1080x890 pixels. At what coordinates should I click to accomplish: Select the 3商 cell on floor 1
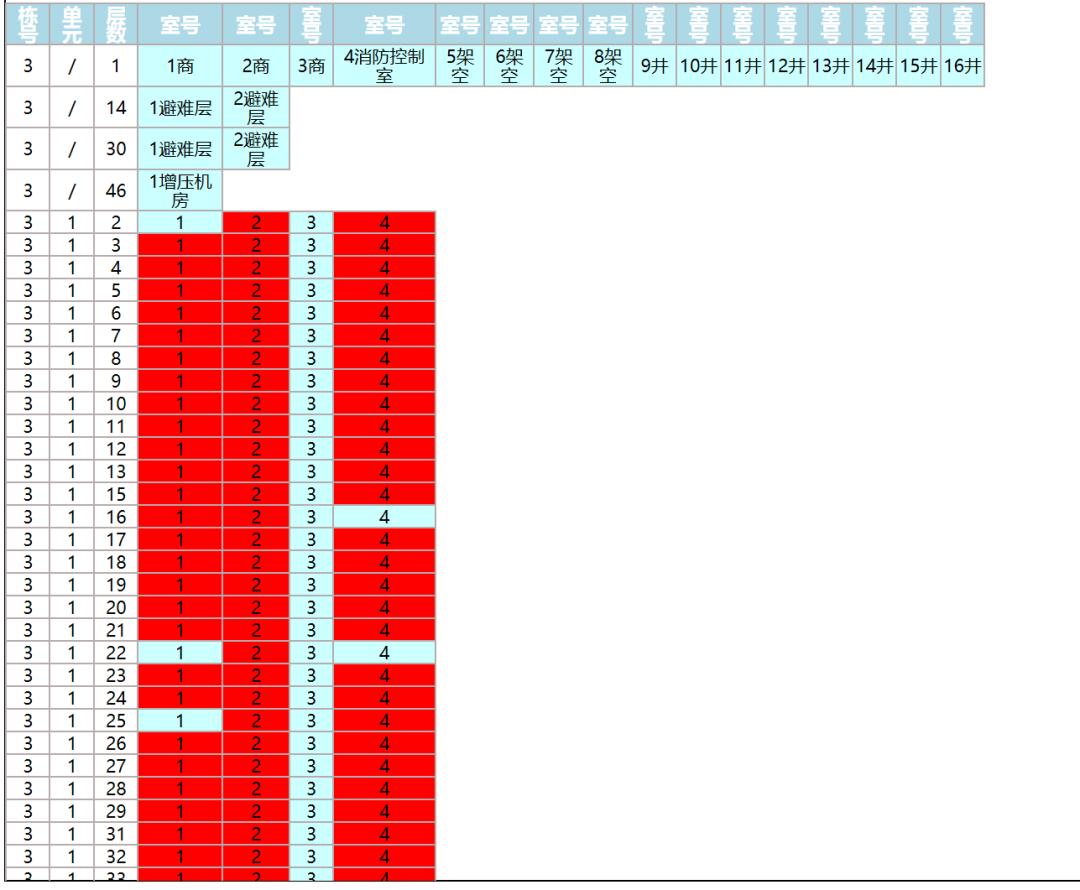311,66
